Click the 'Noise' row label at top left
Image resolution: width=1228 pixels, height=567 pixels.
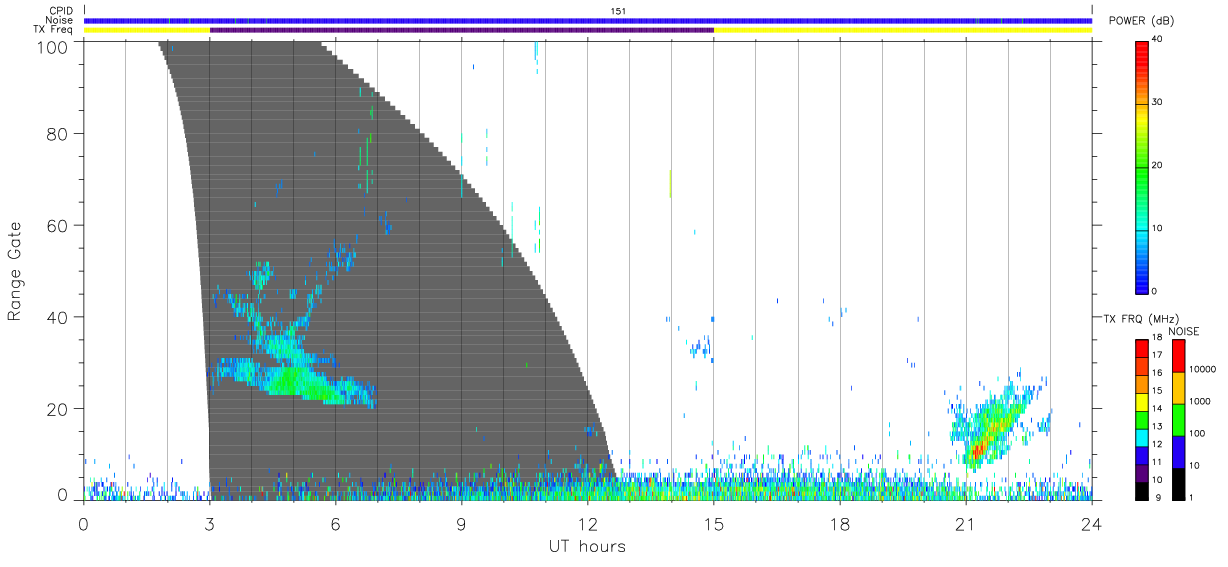[x=60, y=20]
